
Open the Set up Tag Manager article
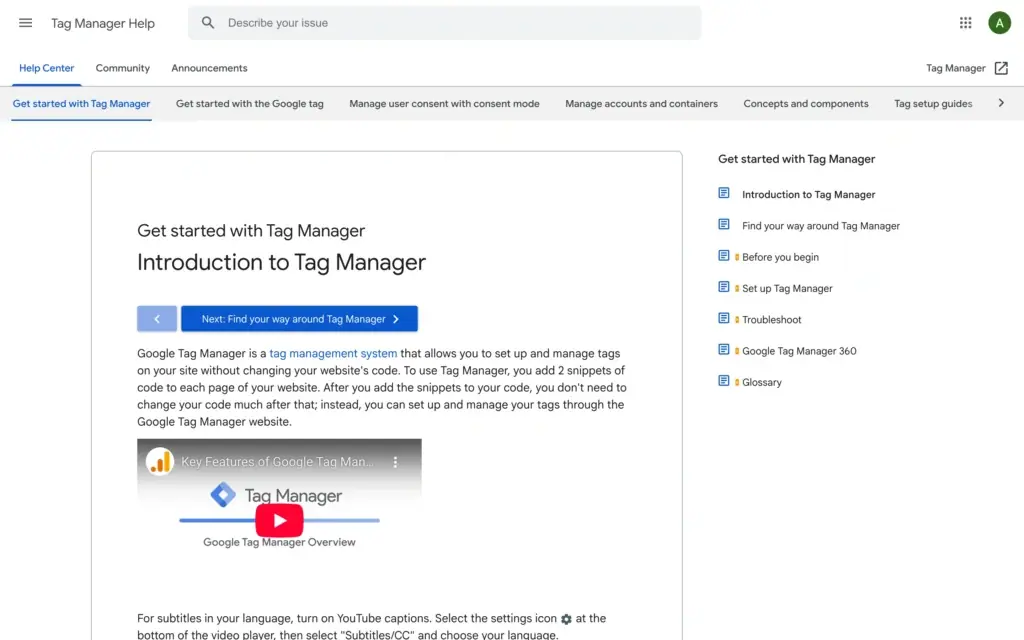(x=787, y=289)
